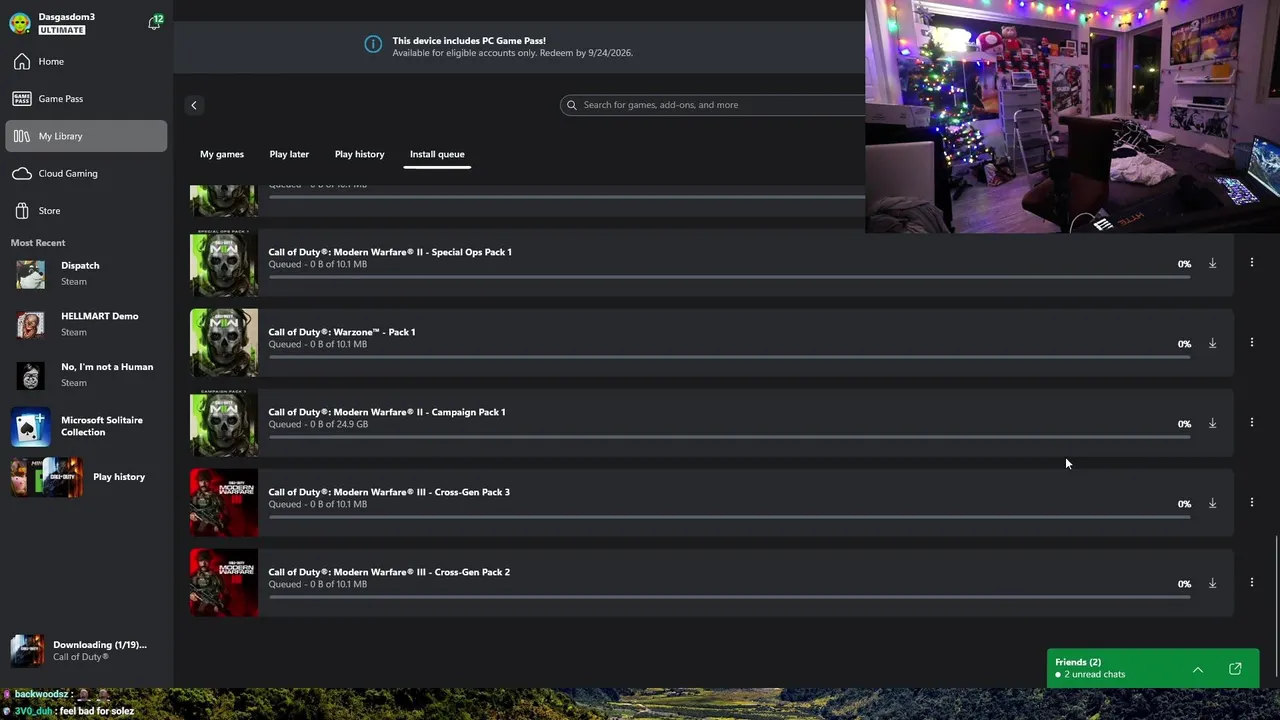The width and height of the screenshot is (1280, 720).
Task: Click Dispatch game icon in sidebar
Action: tap(30, 274)
